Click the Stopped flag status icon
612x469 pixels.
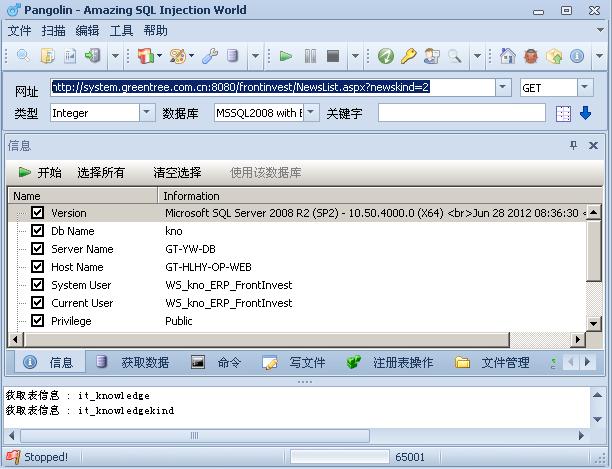pos(13,457)
